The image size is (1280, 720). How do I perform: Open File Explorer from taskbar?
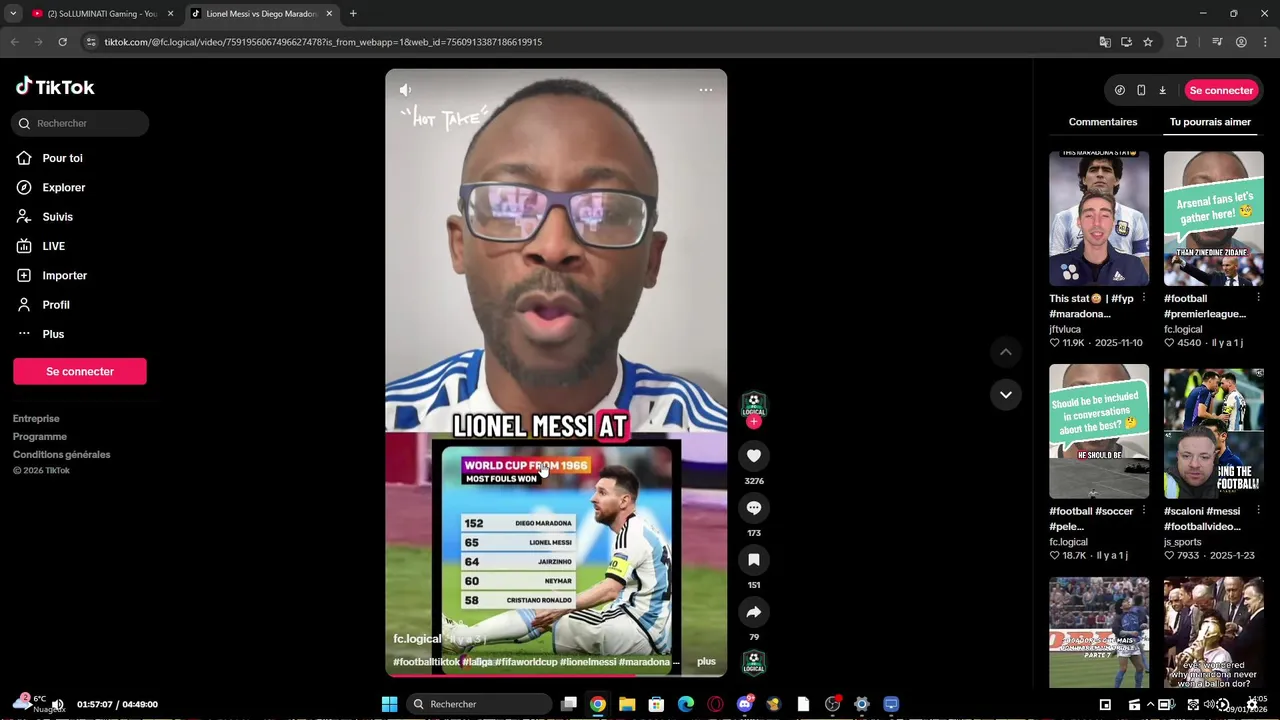(x=627, y=704)
